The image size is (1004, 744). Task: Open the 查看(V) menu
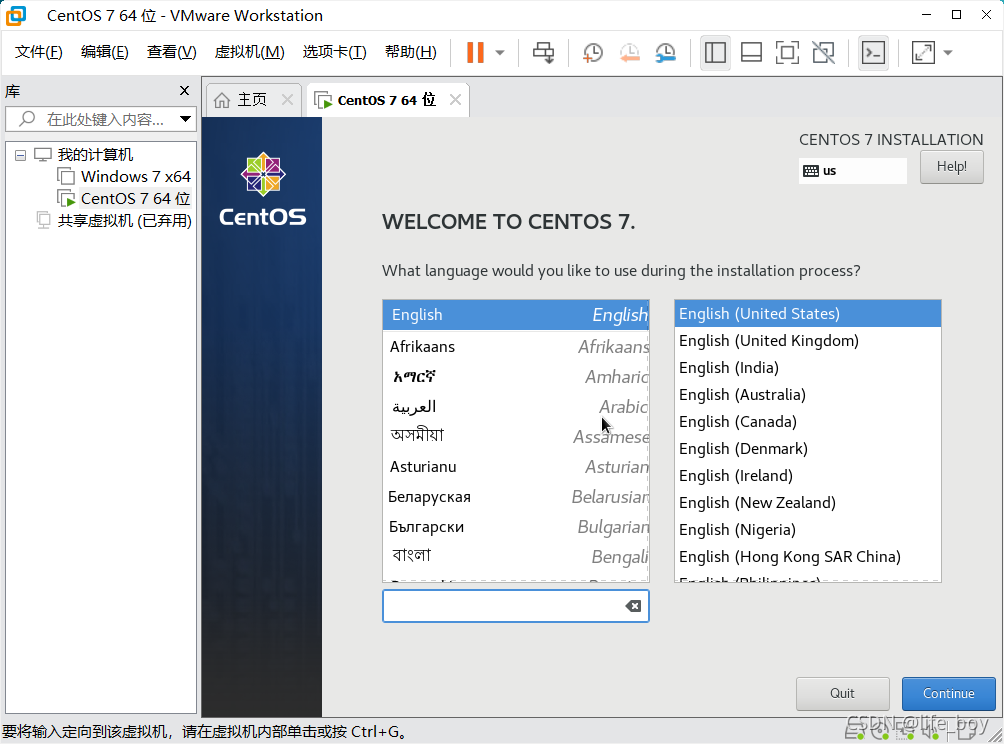172,52
